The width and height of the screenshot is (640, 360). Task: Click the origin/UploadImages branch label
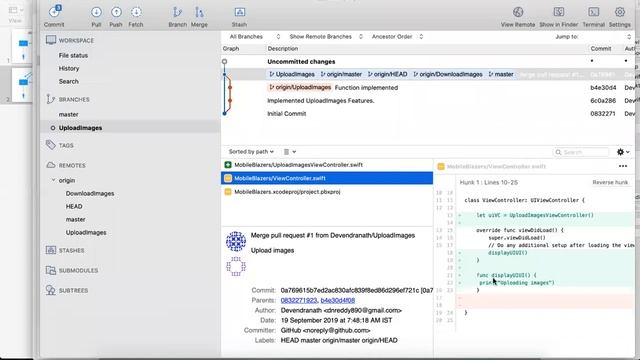300,87
